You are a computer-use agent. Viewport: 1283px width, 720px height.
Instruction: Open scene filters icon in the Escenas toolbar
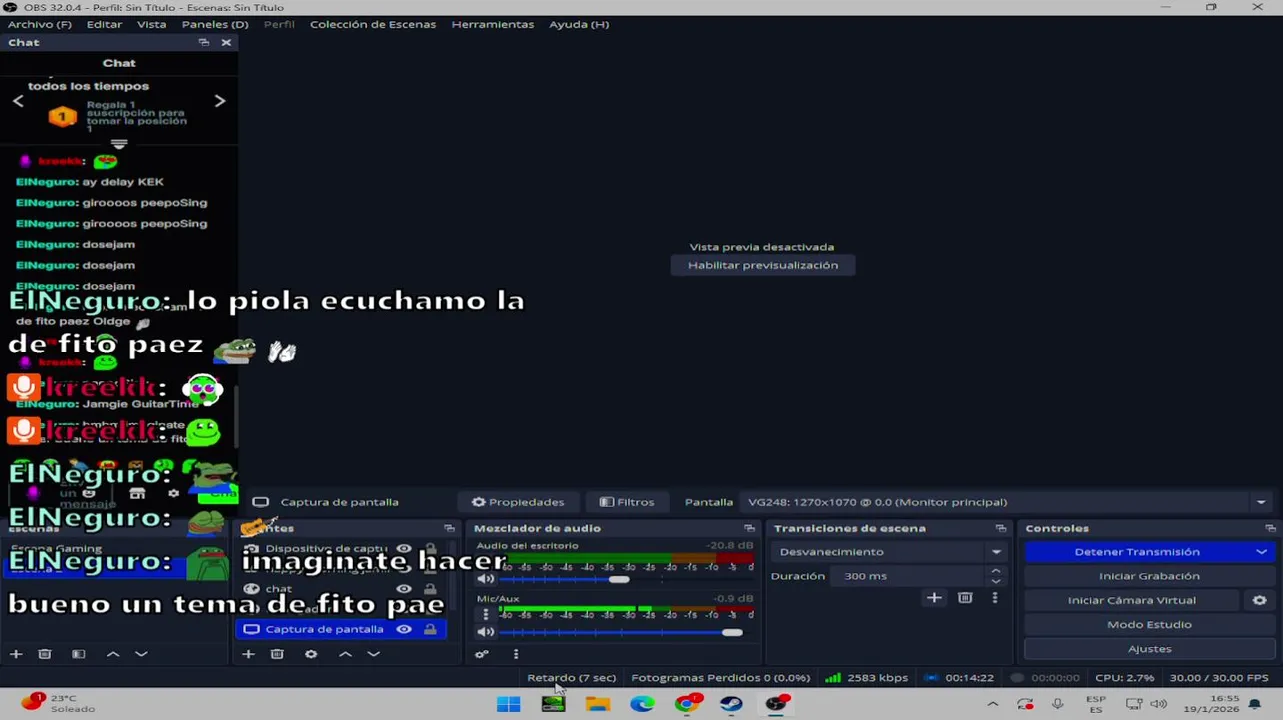pos(78,654)
